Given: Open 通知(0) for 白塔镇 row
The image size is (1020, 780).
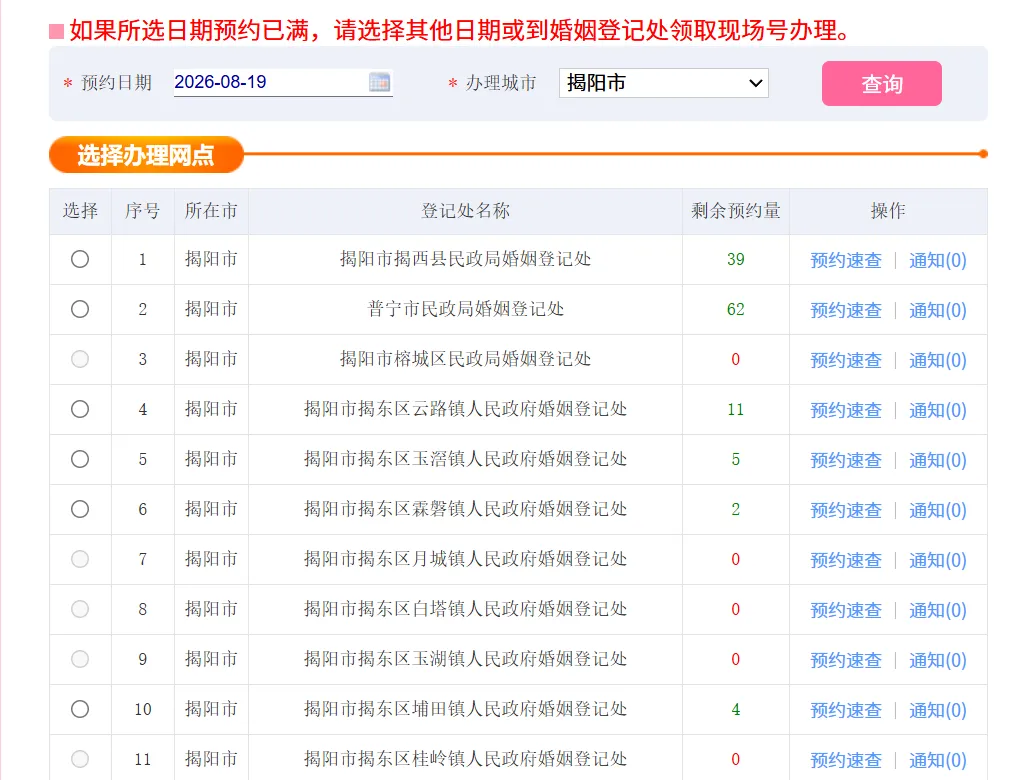Looking at the screenshot, I should tap(937, 611).
